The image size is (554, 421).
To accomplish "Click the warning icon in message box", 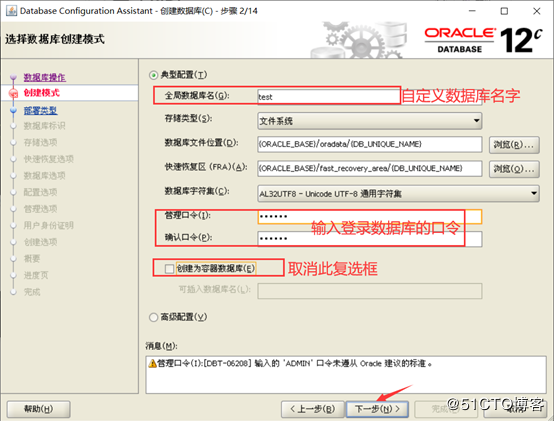I will coord(153,363).
